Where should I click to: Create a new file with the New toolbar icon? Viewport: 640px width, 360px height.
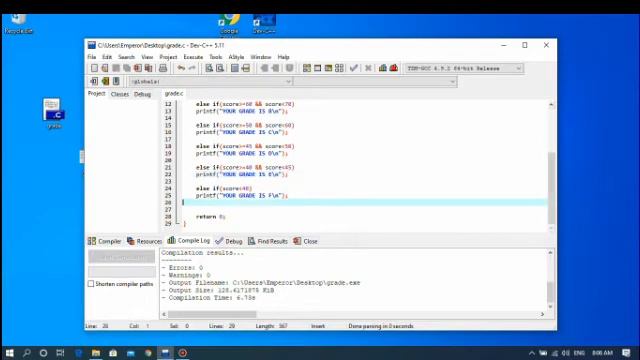(94, 68)
